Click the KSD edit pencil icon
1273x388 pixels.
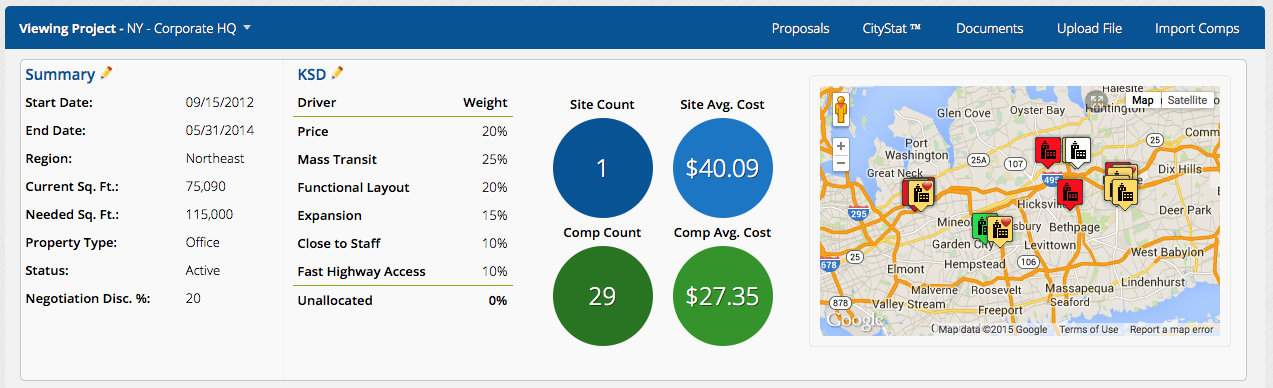click(x=338, y=73)
